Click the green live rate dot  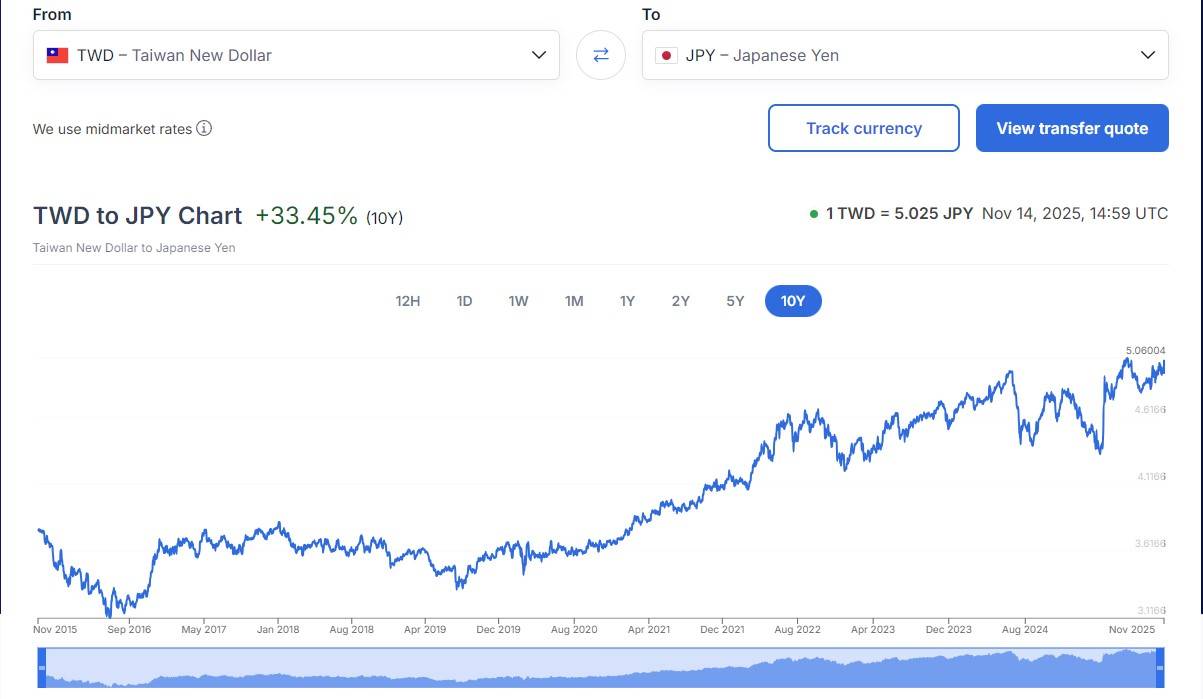814,214
